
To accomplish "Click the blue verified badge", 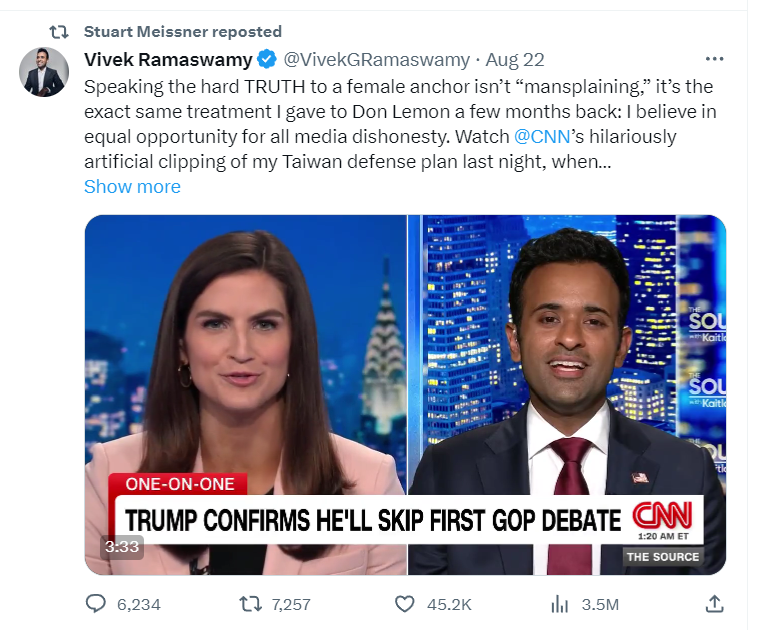I will [267, 60].
